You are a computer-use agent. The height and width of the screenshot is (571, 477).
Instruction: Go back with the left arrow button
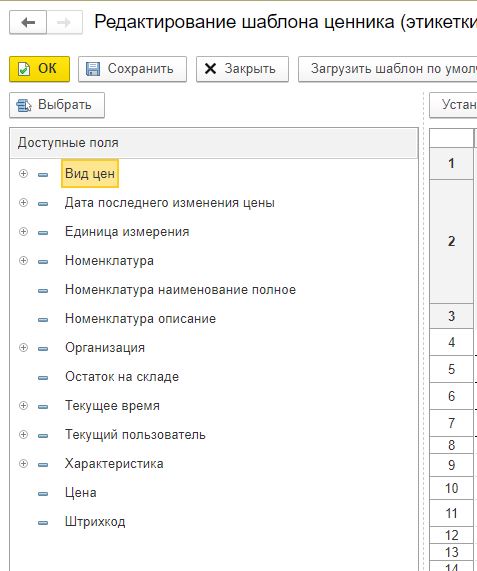tap(28, 23)
